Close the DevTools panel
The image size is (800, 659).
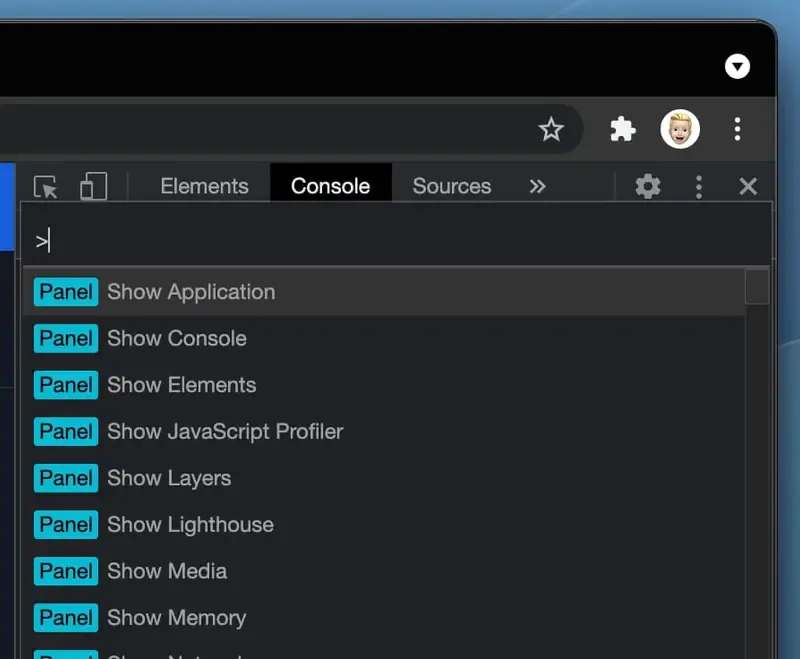click(x=748, y=186)
